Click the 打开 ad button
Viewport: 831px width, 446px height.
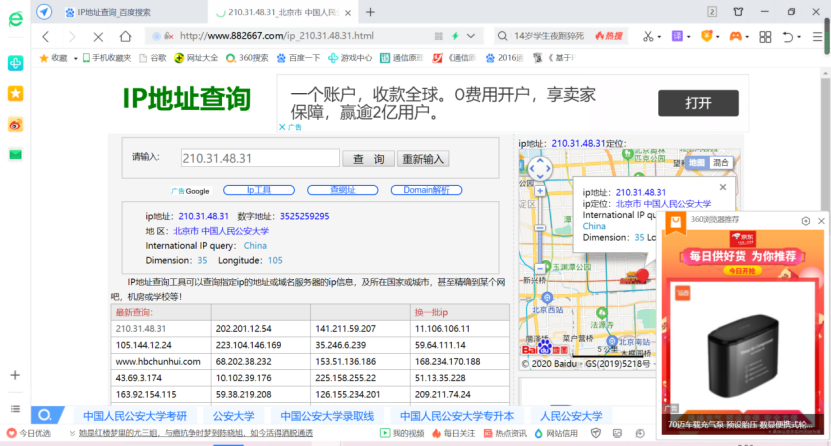click(x=698, y=103)
